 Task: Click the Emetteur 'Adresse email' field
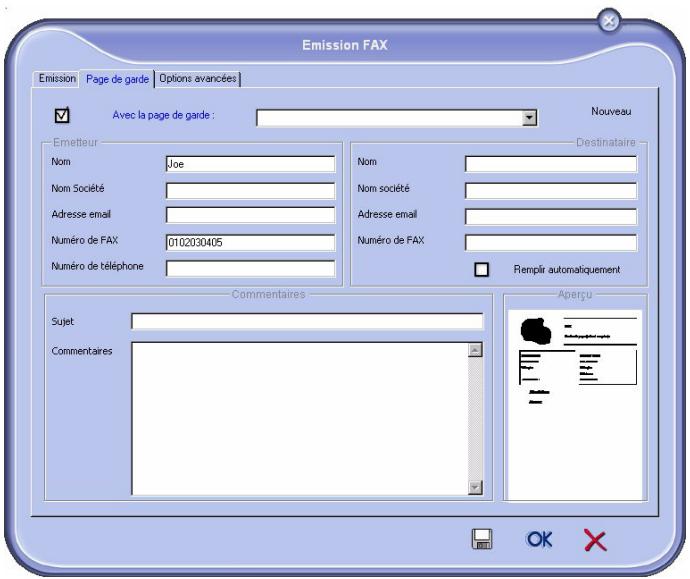250,215
